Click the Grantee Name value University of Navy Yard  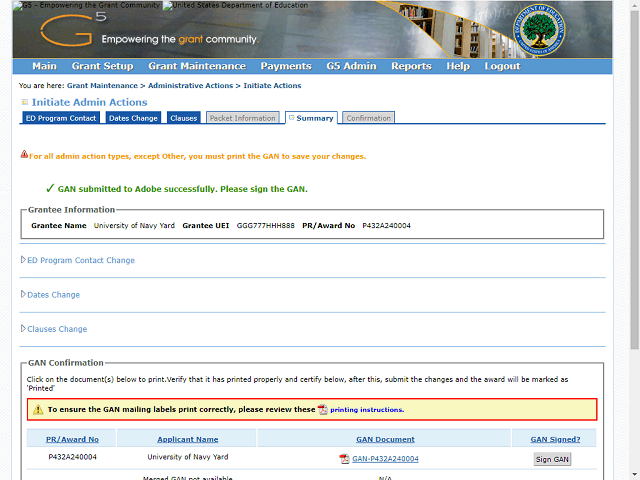click(x=134, y=225)
